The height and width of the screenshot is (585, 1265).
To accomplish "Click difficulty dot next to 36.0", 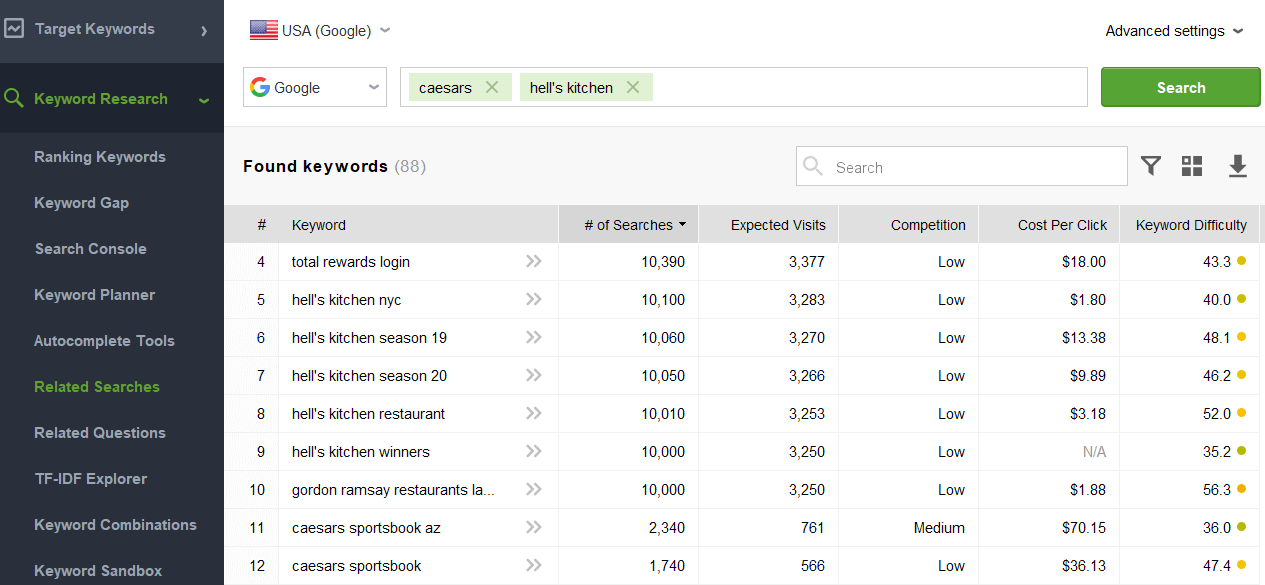I will pyautogui.click(x=1241, y=527).
